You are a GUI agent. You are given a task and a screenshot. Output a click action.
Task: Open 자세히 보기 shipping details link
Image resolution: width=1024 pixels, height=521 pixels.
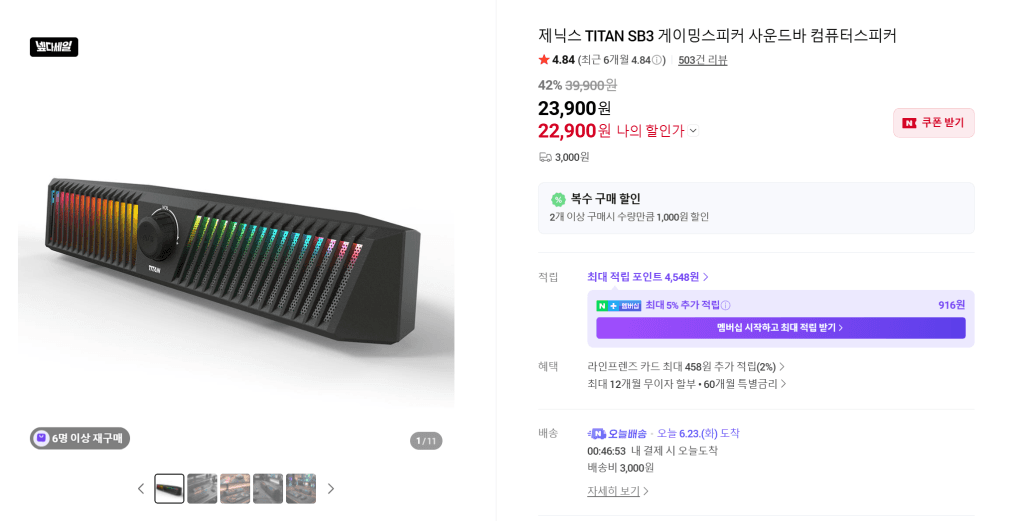click(x=618, y=491)
